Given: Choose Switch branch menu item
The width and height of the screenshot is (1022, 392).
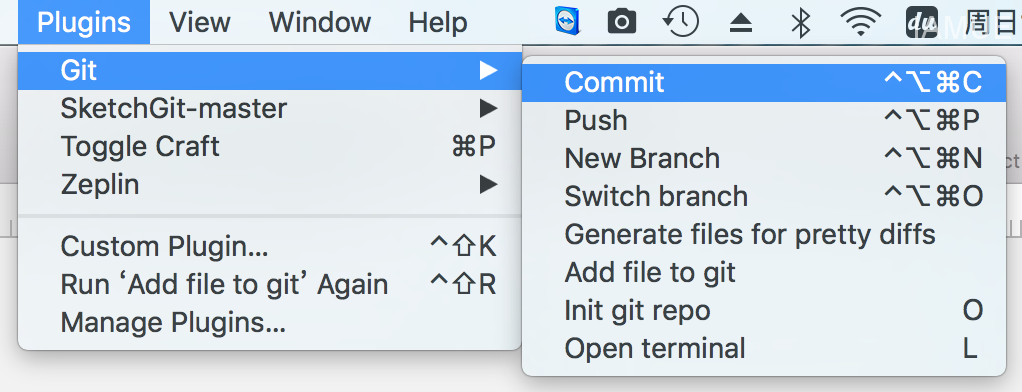Looking at the screenshot, I should [x=764, y=197].
